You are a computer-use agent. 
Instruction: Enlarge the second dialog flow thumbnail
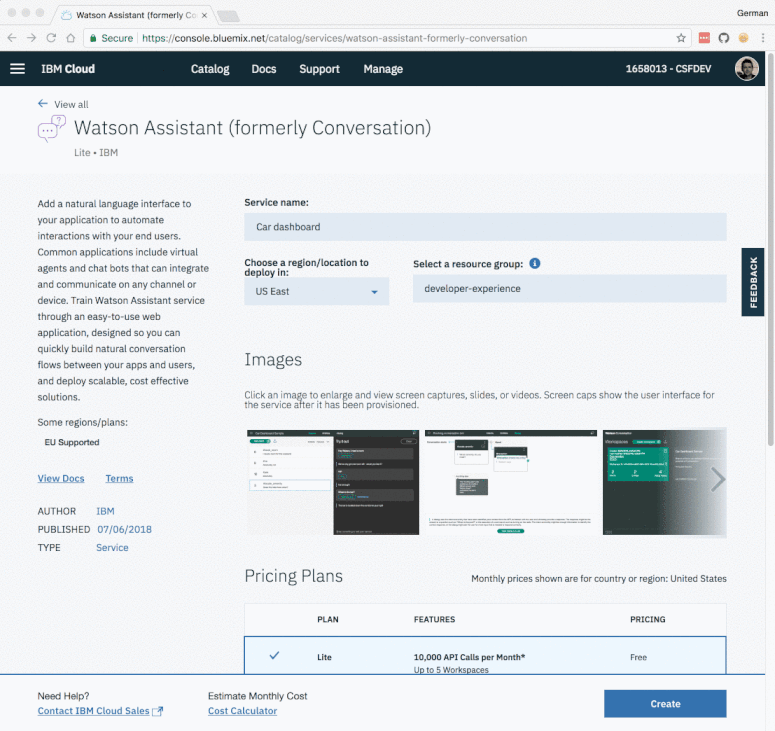[x=511, y=482]
